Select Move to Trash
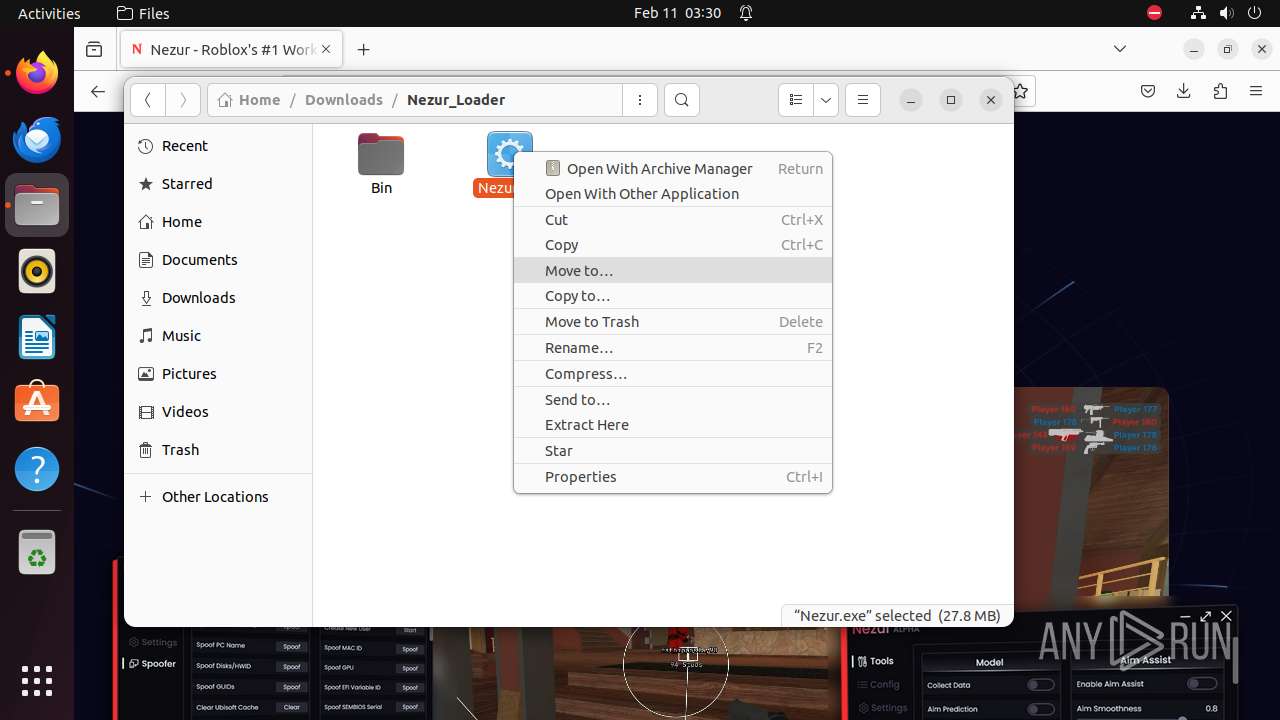This screenshot has height=720, width=1280. point(673,322)
